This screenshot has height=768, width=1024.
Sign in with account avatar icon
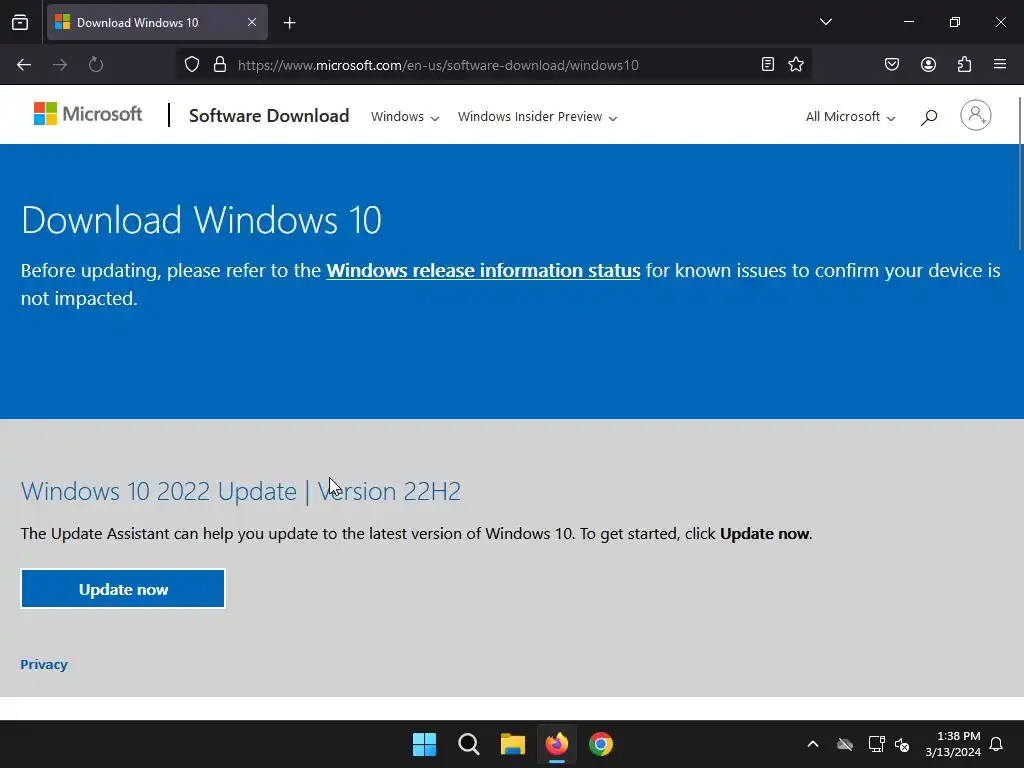[x=976, y=116]
